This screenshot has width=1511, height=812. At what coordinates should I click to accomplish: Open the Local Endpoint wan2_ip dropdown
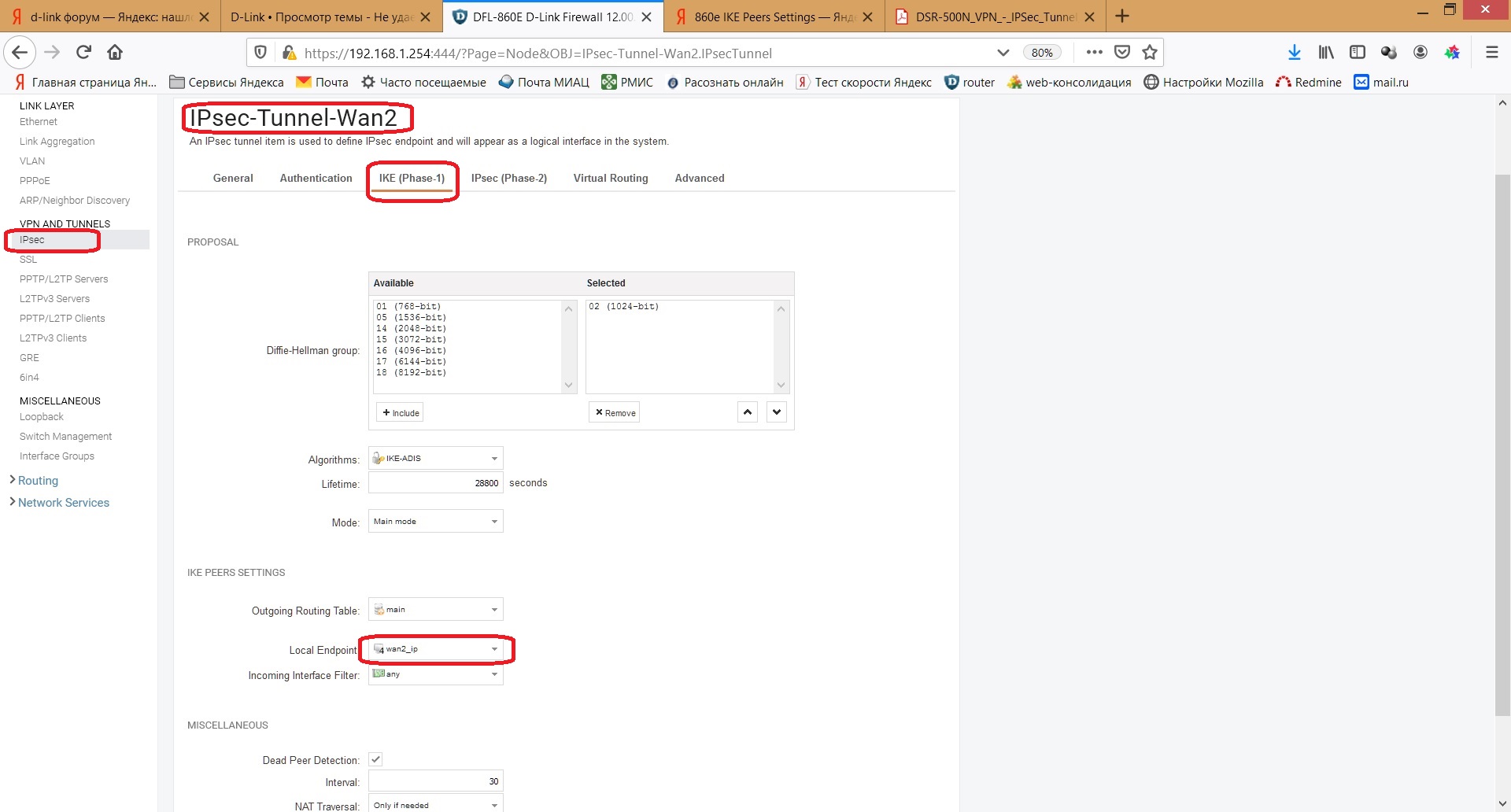[x=436, y=649]
